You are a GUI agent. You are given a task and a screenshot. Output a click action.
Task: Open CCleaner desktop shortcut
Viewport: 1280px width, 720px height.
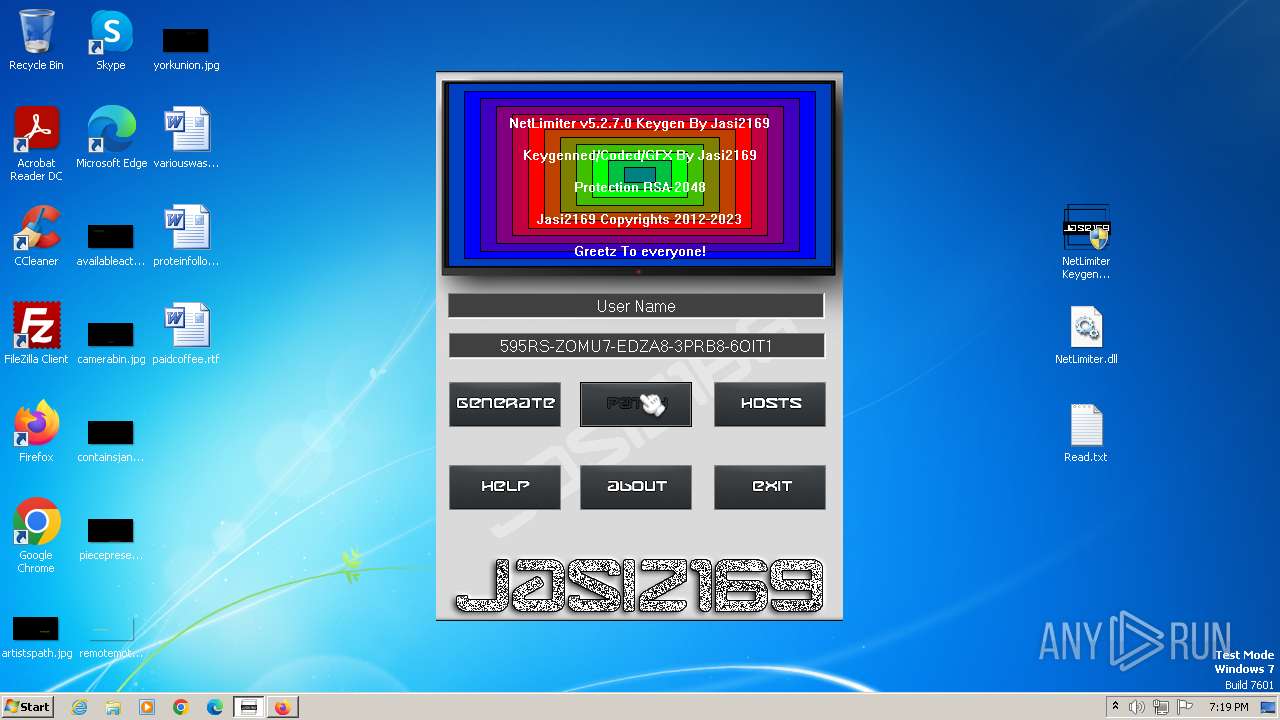click(36, 236)
